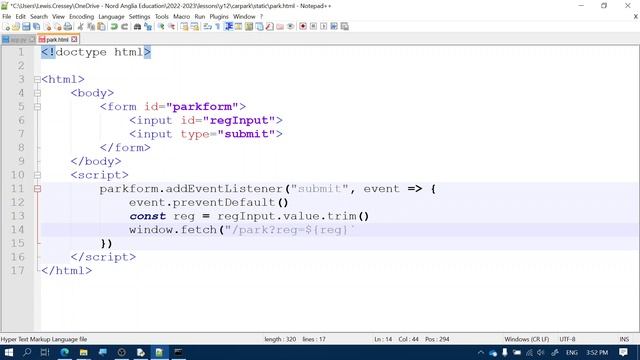Click line number 14 in the margin
The width and height of the screenshot is (640, 360).
tap(18, 230)
